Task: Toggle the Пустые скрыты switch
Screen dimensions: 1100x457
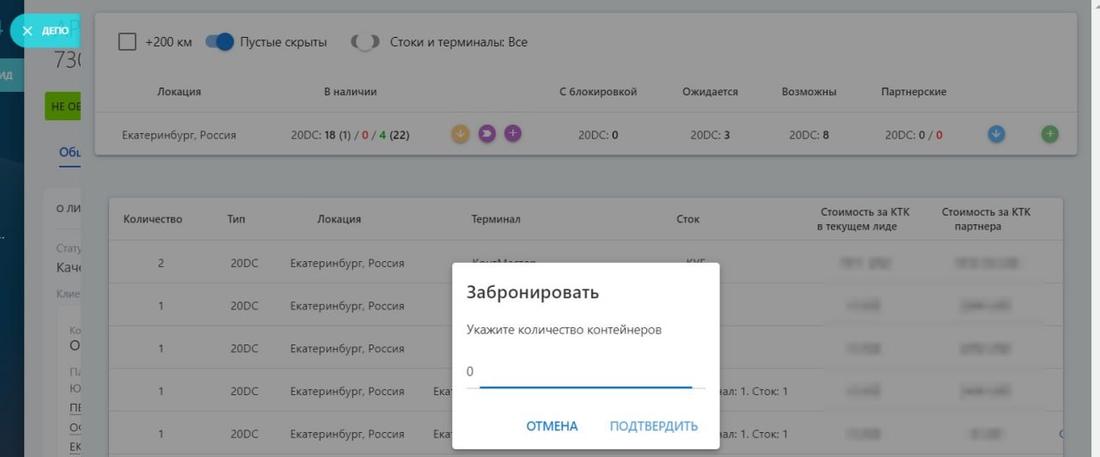Action: tap(220, 42)
